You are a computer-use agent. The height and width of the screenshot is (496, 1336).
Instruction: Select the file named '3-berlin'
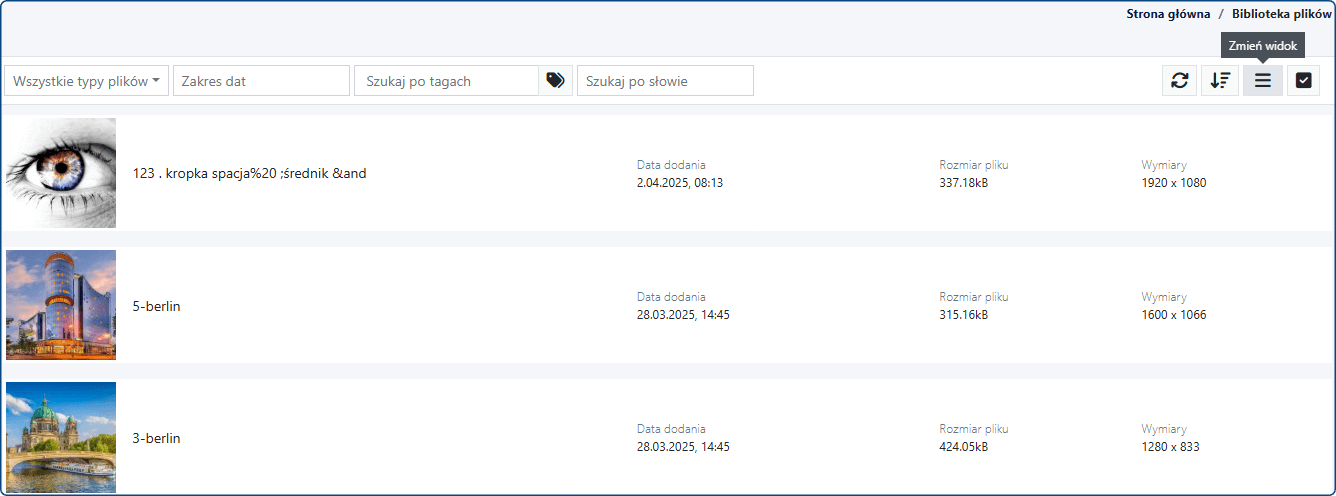[157, 438]
